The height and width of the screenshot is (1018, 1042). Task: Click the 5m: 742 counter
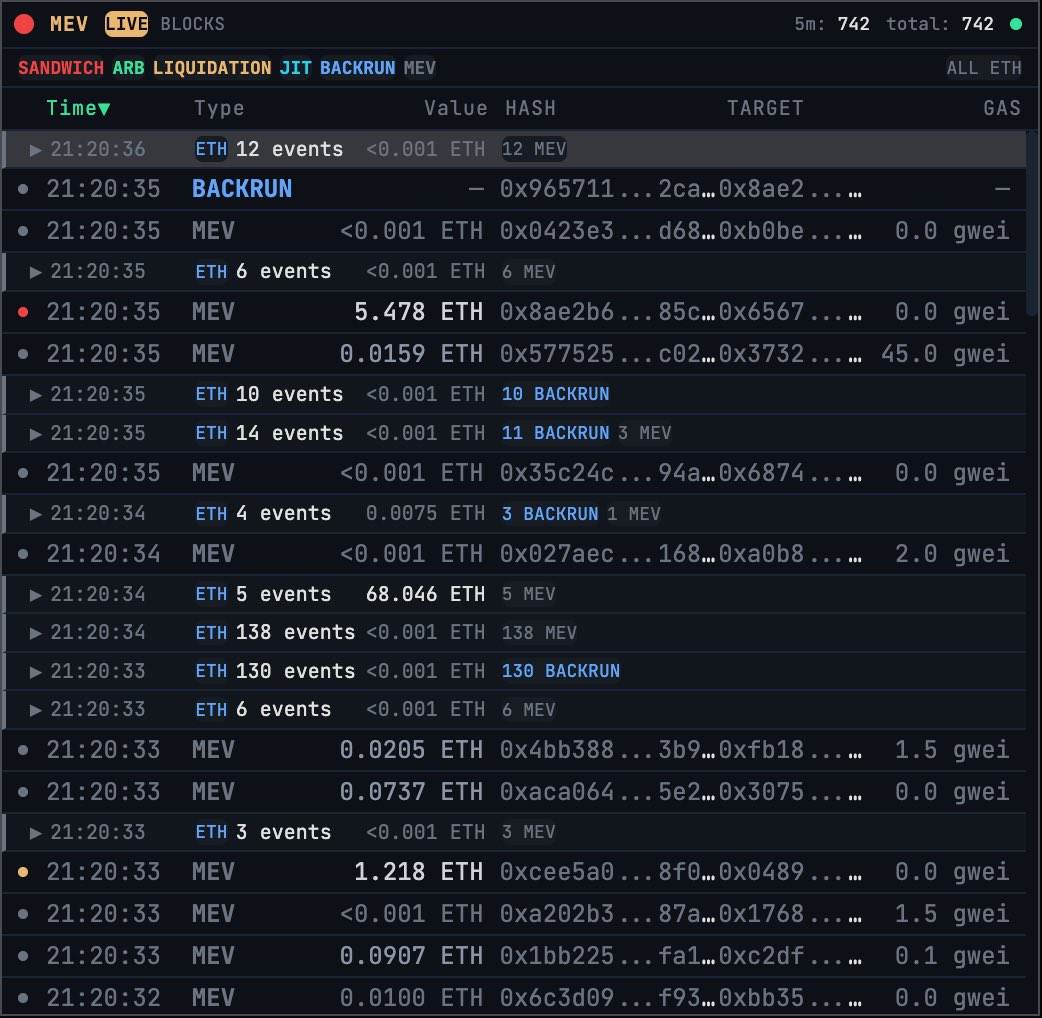[x=832, y=24]
